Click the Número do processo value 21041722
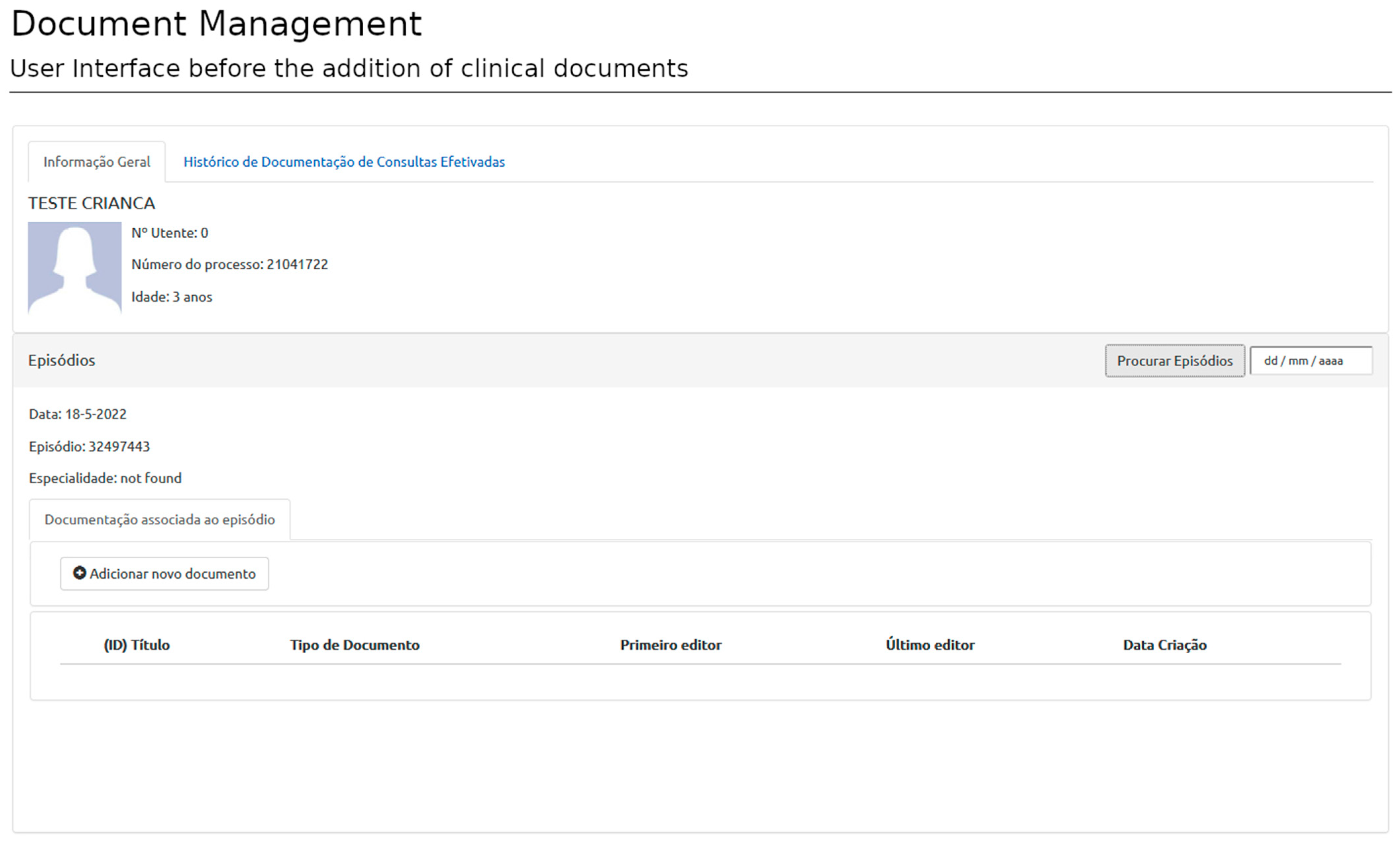This screenshot has height=842, width=1400. click(x=230, y=264)
